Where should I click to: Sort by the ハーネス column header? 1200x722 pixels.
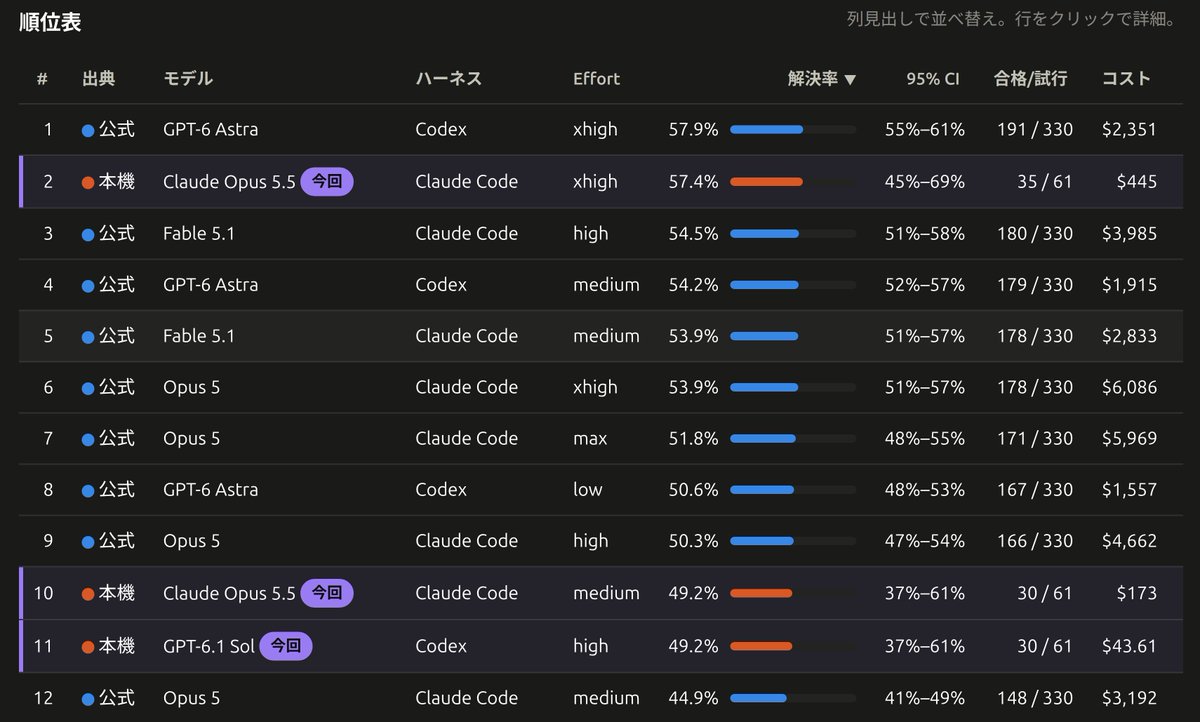[448, 79]
